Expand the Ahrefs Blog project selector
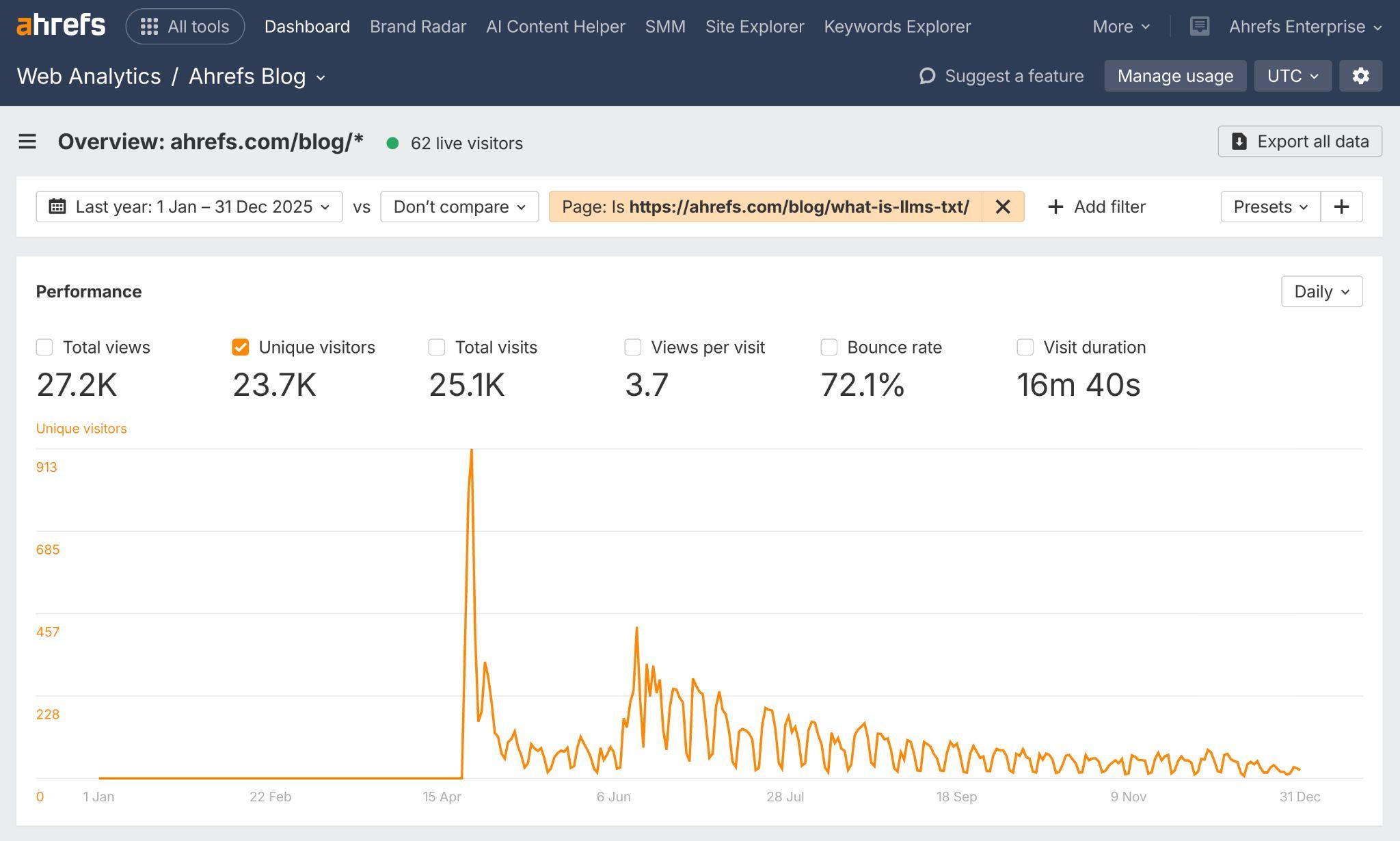Viewport: 1400px width, 841px height. point(321,77)
